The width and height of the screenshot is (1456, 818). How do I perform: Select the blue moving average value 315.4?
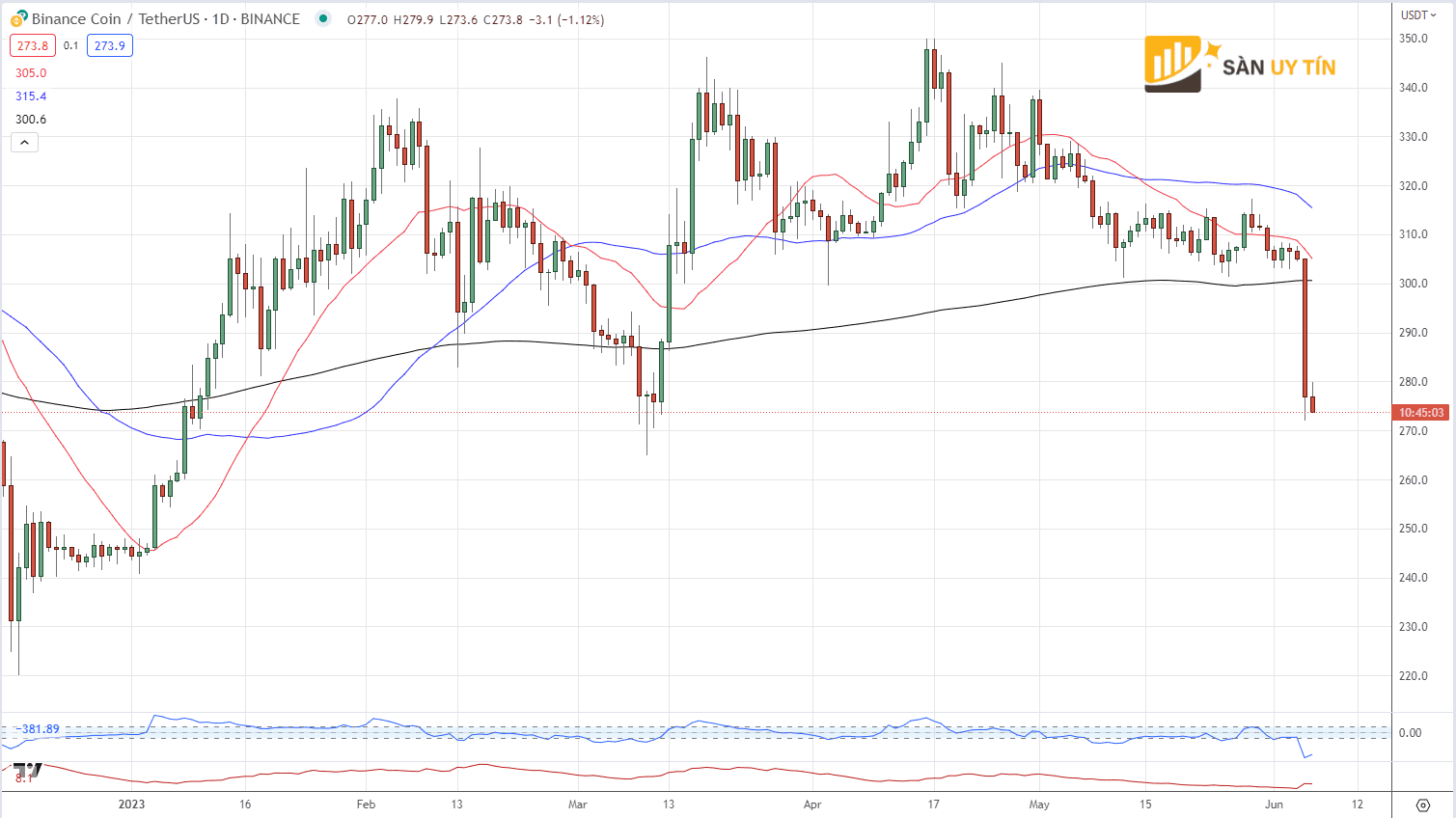coord(31,96)
